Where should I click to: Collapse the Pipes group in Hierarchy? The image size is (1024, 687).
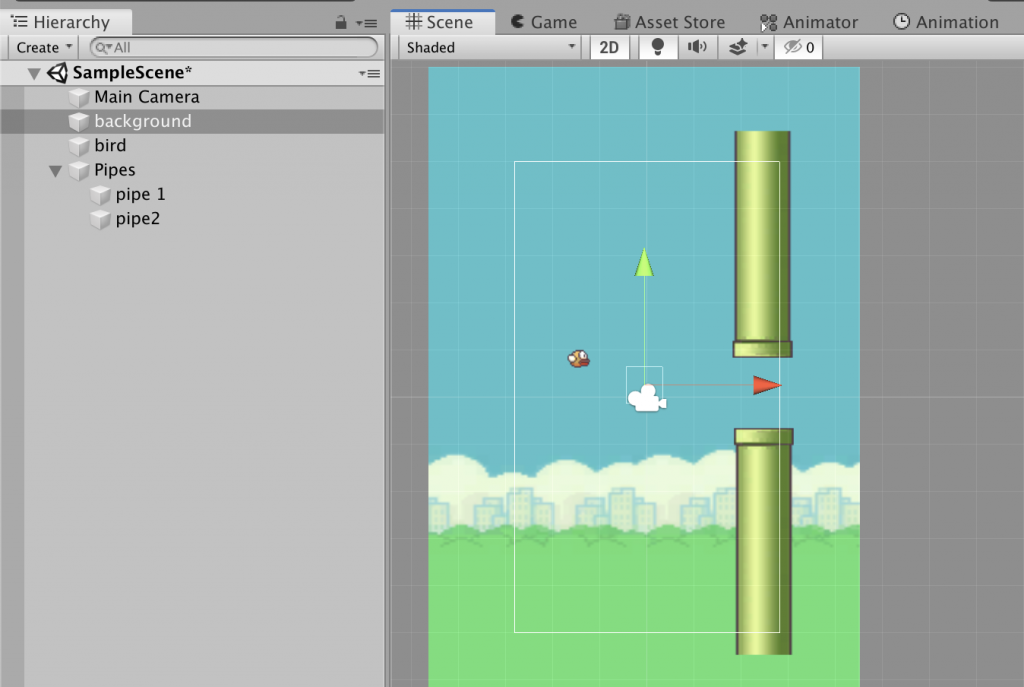56,171
